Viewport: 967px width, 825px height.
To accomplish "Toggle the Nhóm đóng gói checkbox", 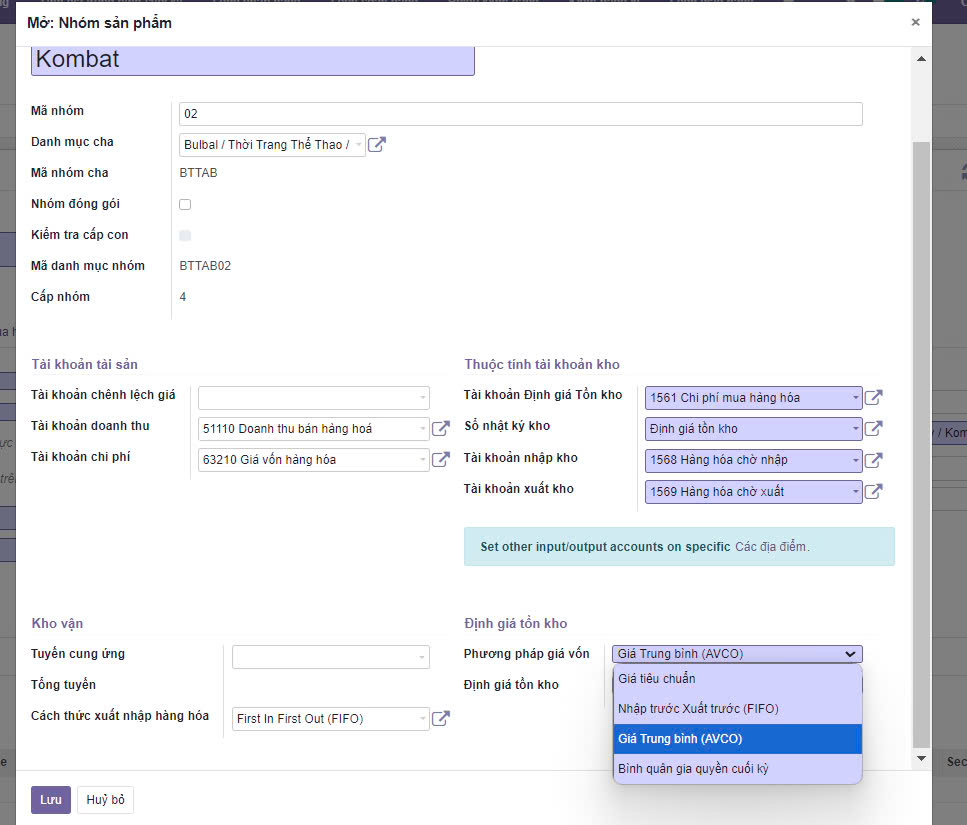I will (185, 205).
